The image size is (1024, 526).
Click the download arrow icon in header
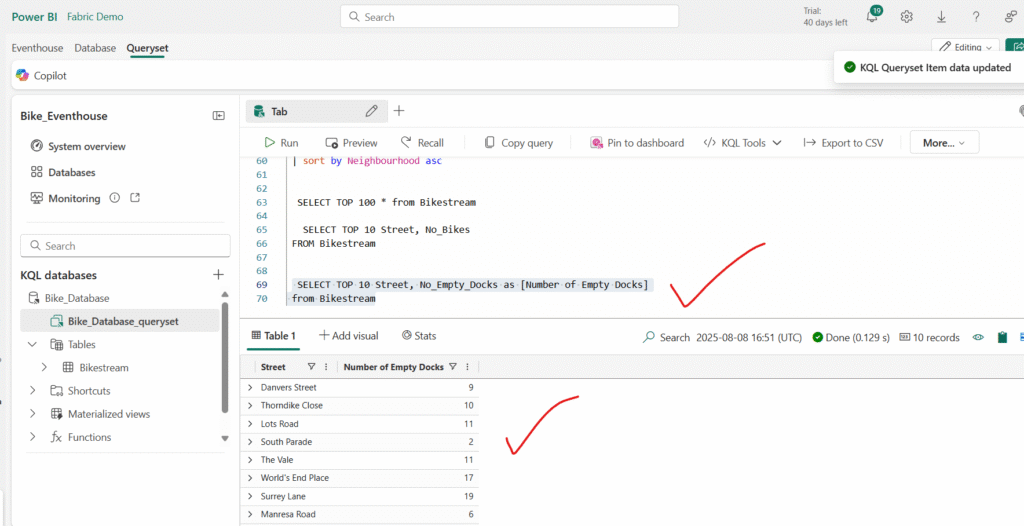coord(941,17)
